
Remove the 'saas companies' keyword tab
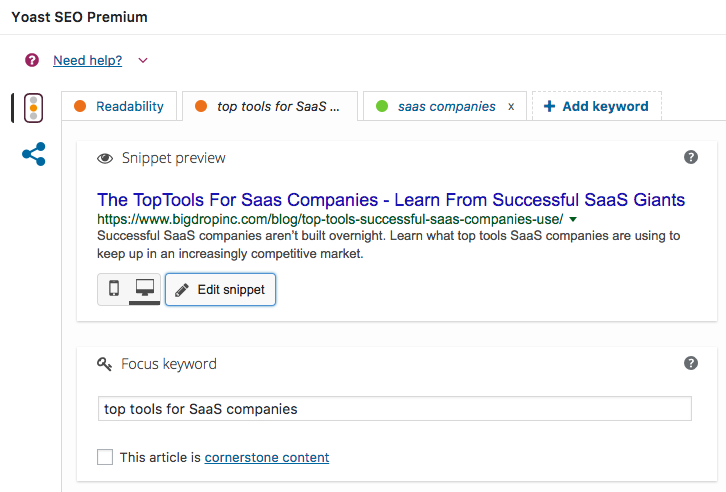point(511,107)
